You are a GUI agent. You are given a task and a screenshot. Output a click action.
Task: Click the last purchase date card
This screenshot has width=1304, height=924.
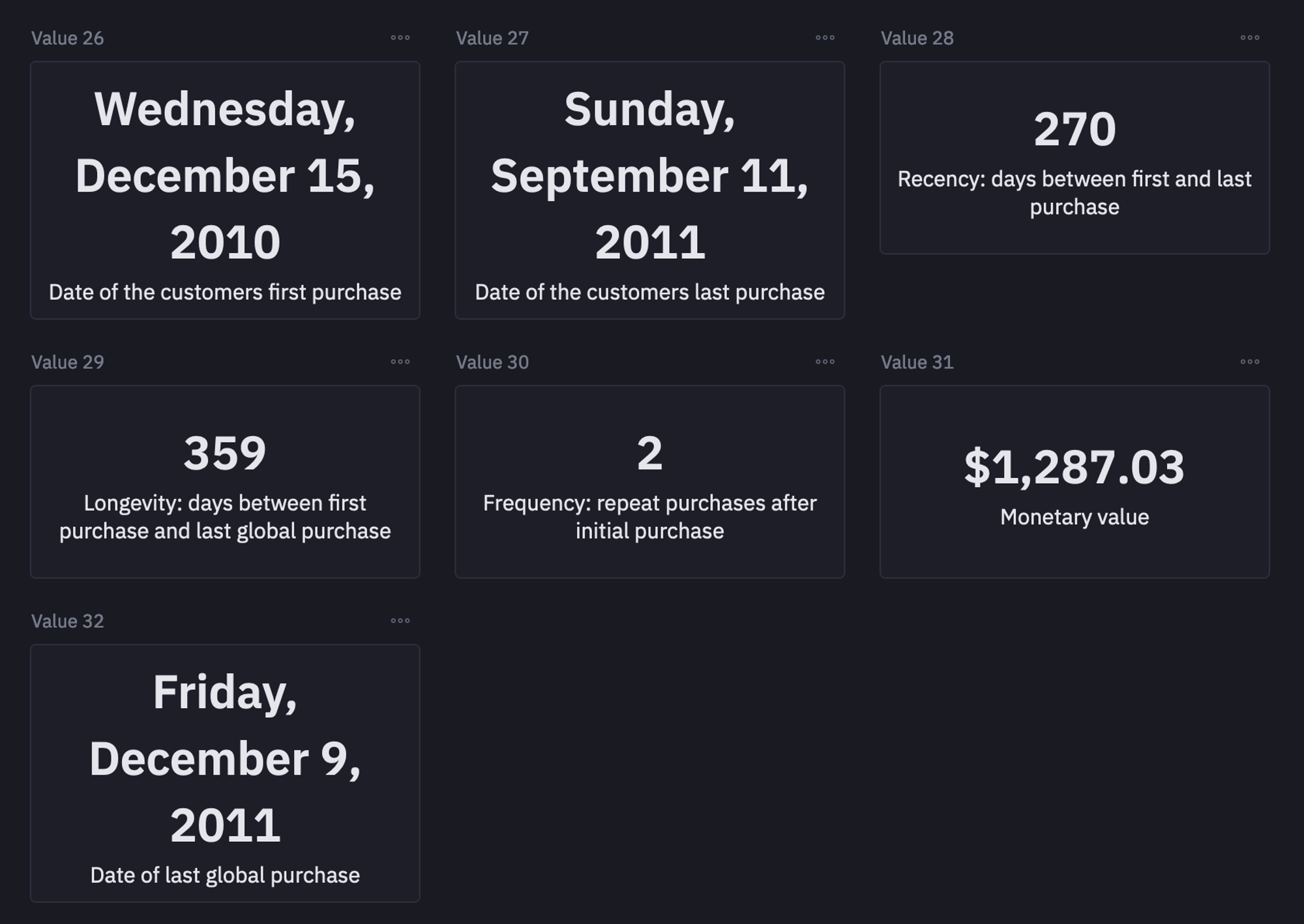click(649, 190)
